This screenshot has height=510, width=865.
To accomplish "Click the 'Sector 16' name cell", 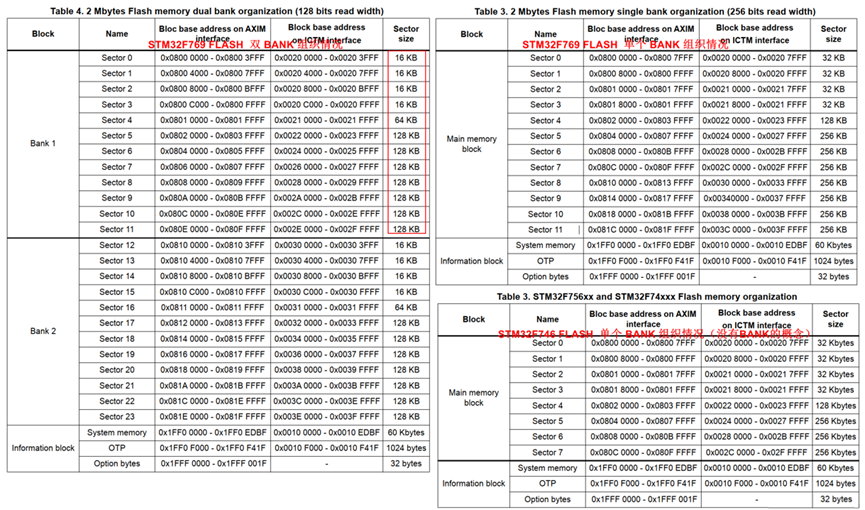I will point(117,307).
